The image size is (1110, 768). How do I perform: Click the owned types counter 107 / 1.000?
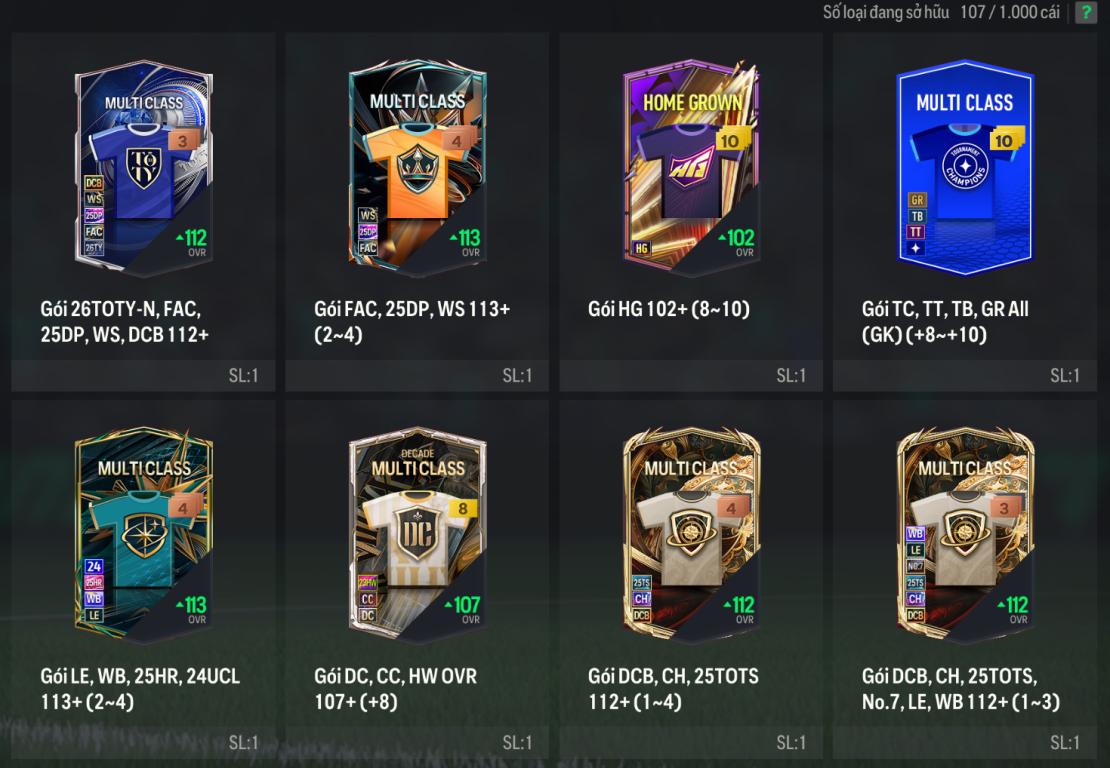1009,12
